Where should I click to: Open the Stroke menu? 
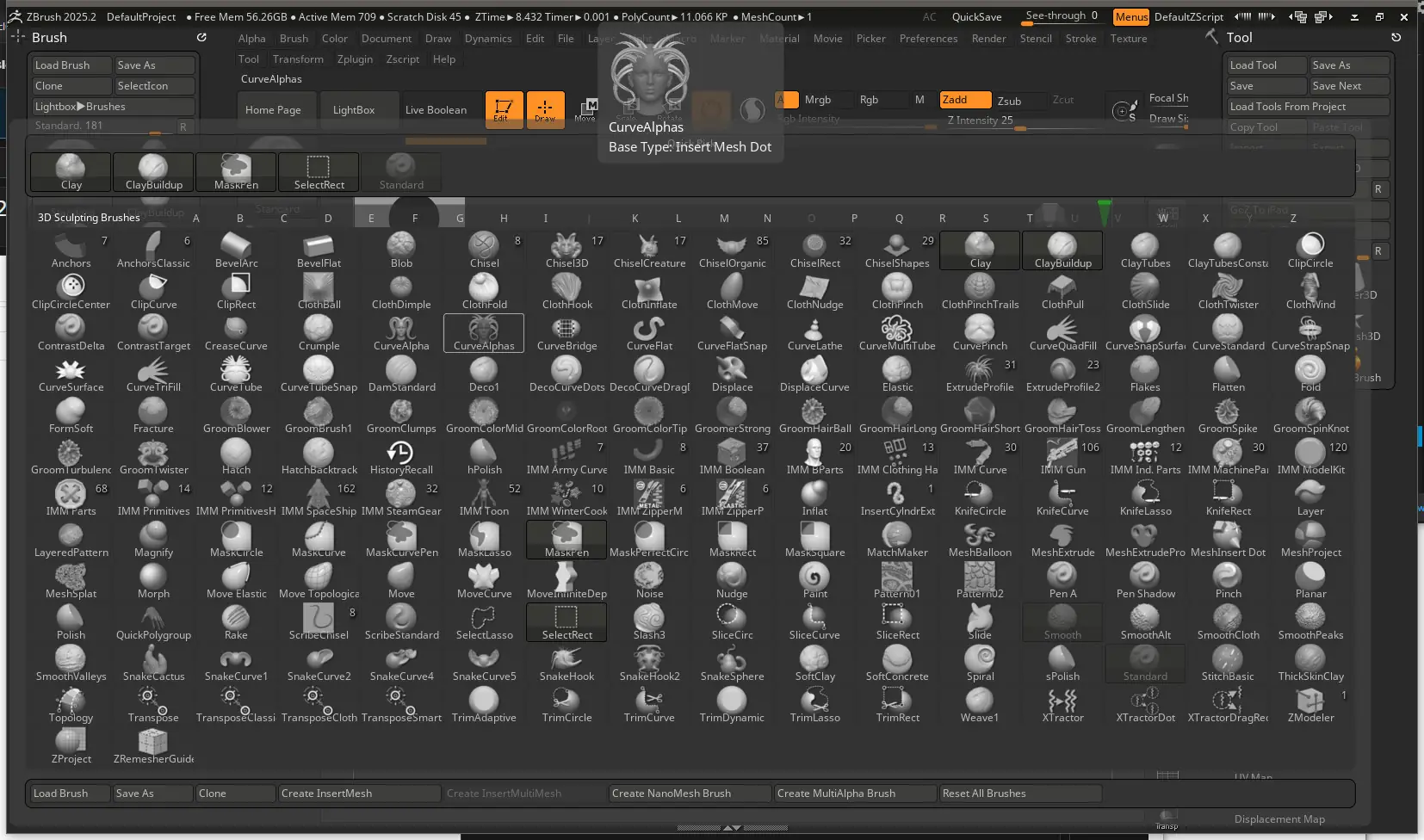(1080, 39)
